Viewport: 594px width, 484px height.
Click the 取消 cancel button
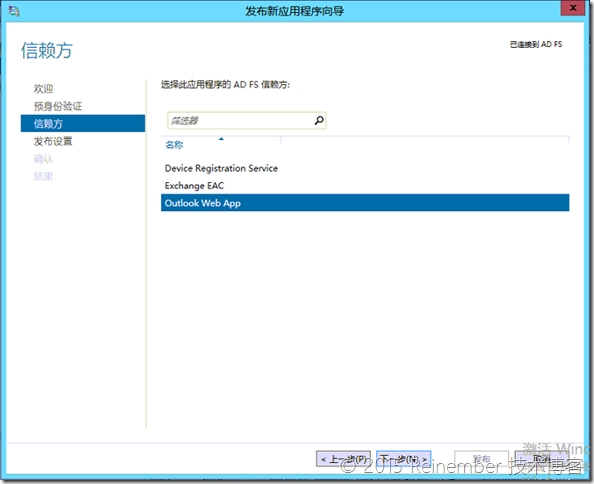click(542, 459)
